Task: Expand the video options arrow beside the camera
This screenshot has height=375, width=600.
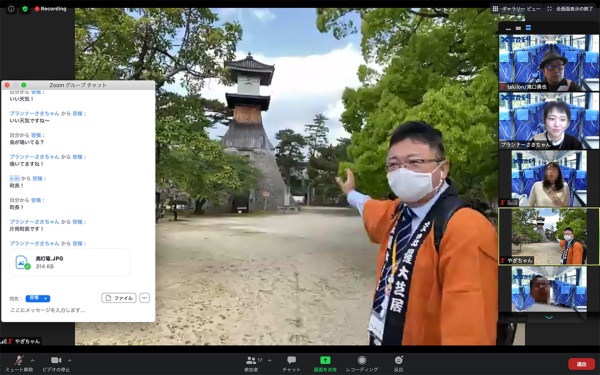Action: 69,360
